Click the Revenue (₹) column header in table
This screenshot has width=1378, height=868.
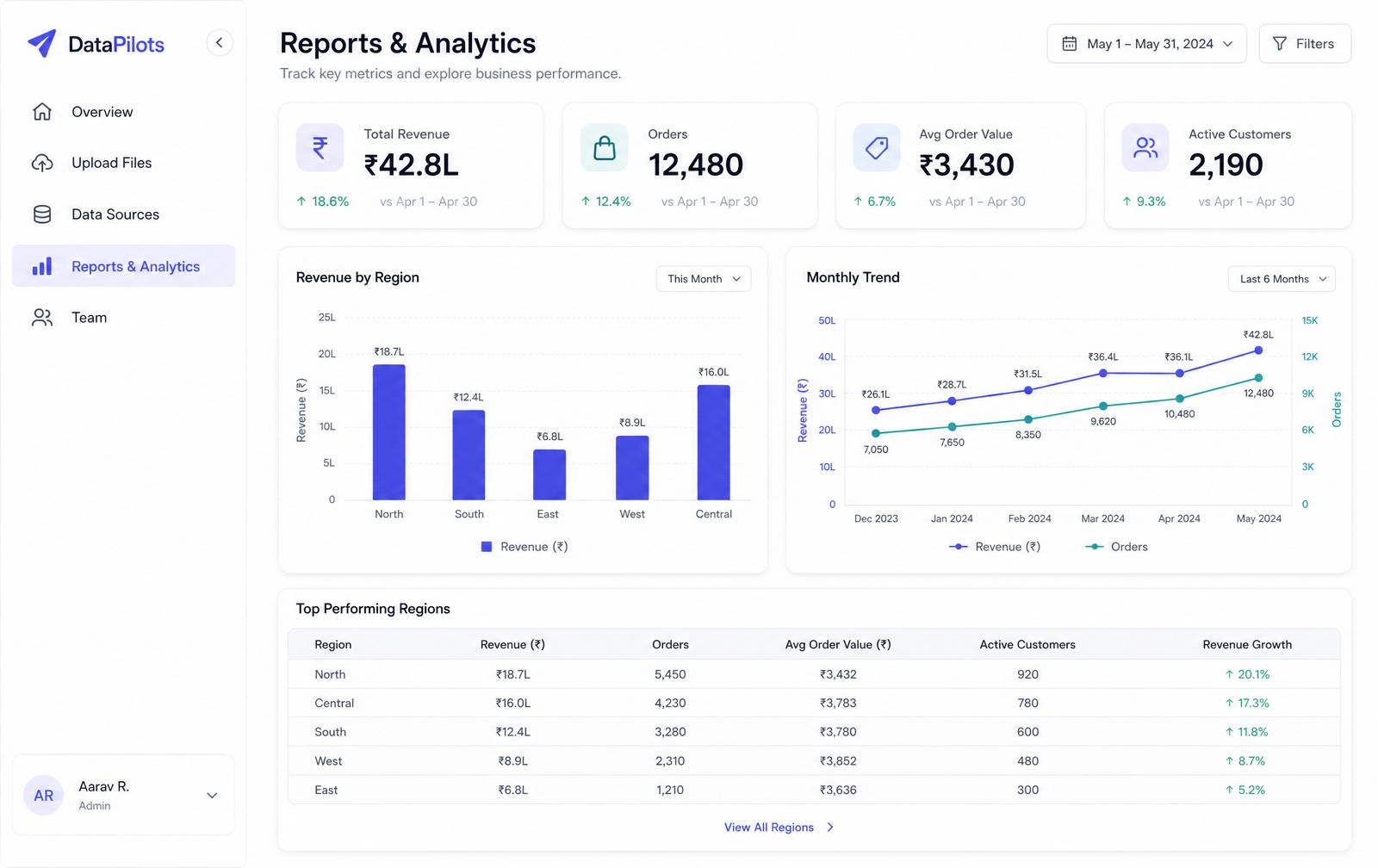click(512, 645)
